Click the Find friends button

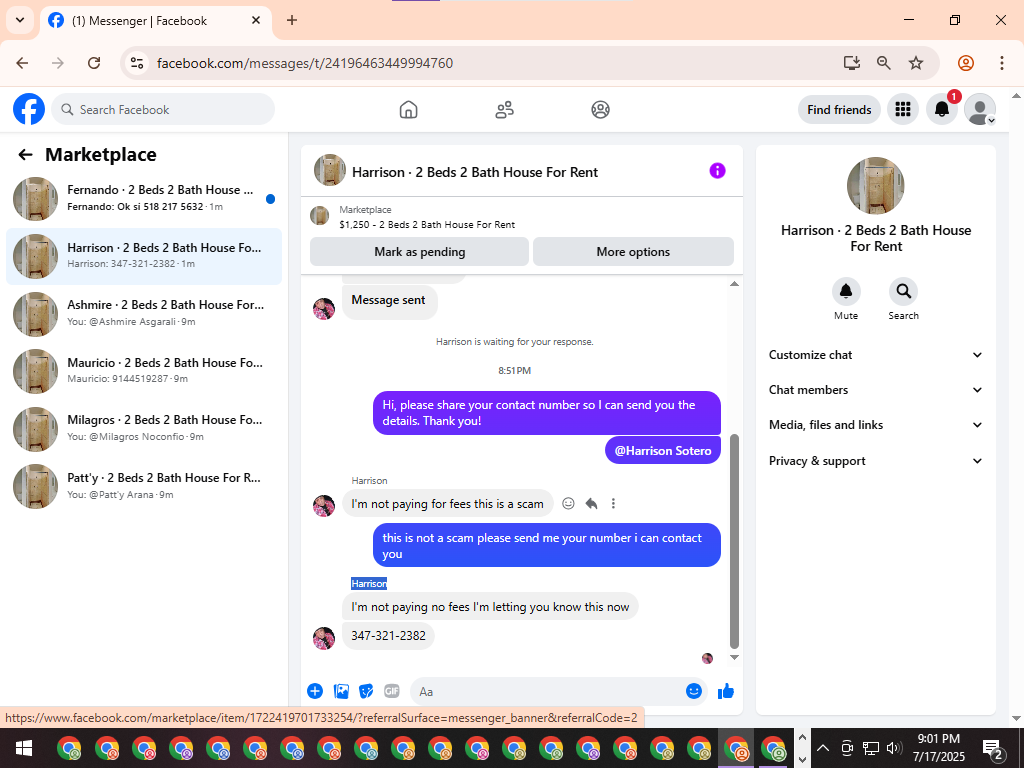[x=839, y=110]
